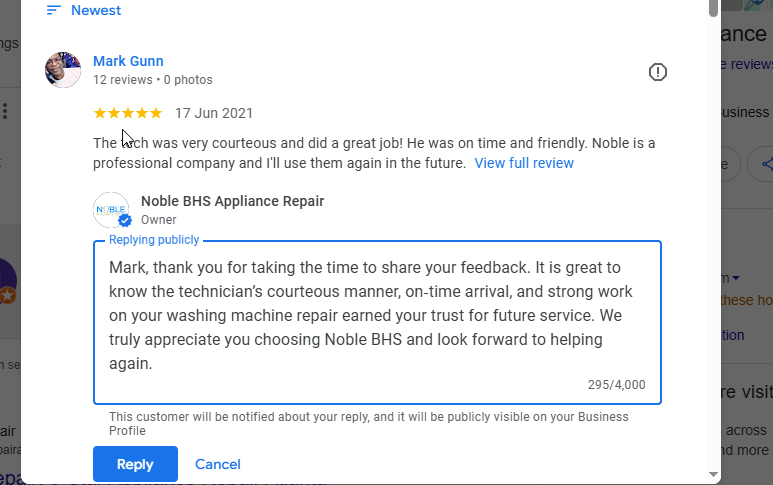773x485 pixels.
Task: Click the Noble BHS logo avatar
Action: pos(110,208)
